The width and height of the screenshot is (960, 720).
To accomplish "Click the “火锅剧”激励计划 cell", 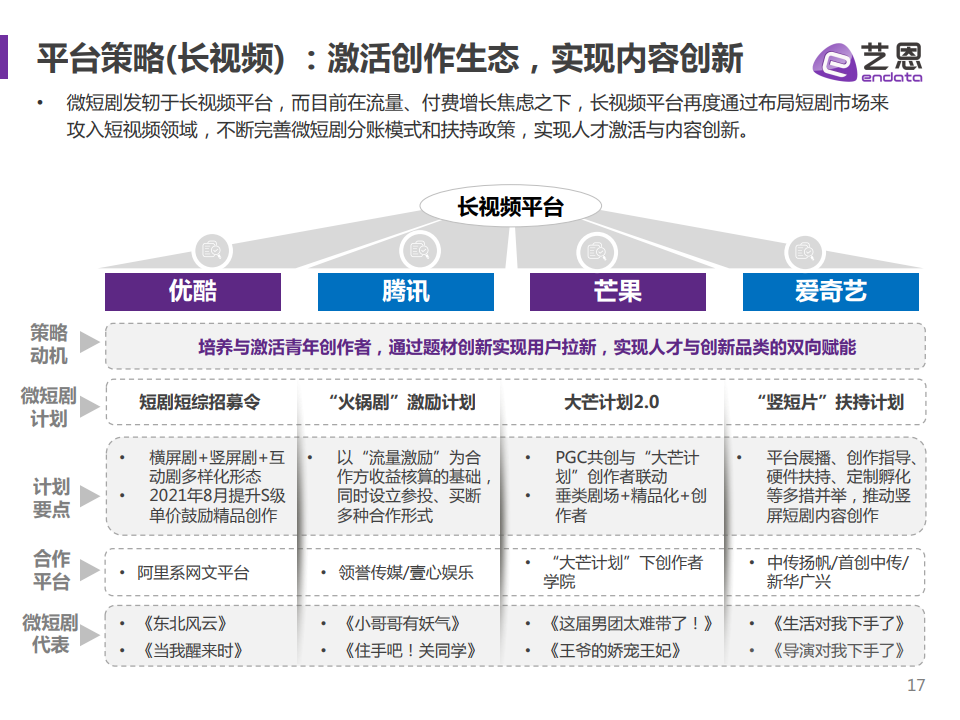I will coord(402,402).
